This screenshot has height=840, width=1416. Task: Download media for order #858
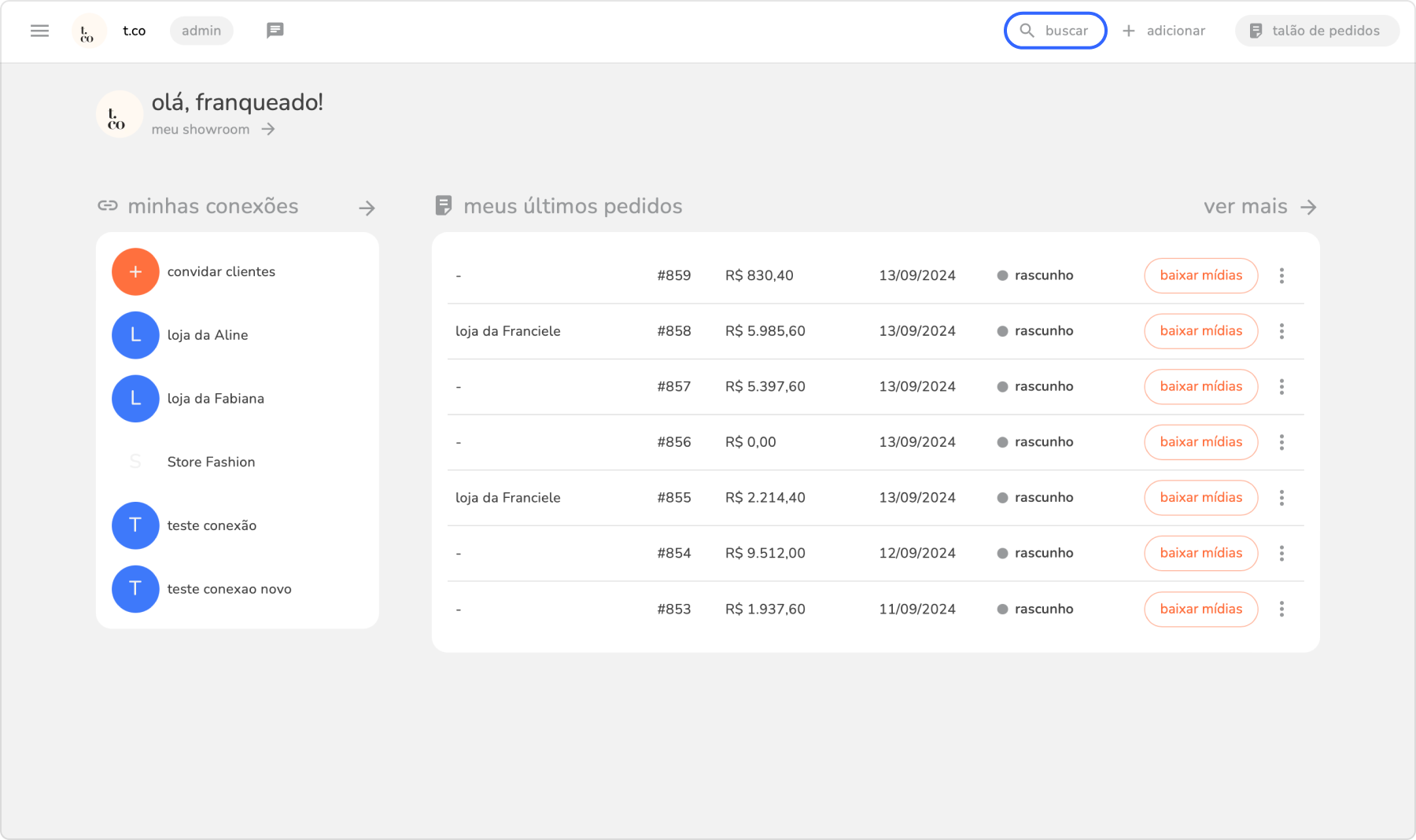[1200, 331]
